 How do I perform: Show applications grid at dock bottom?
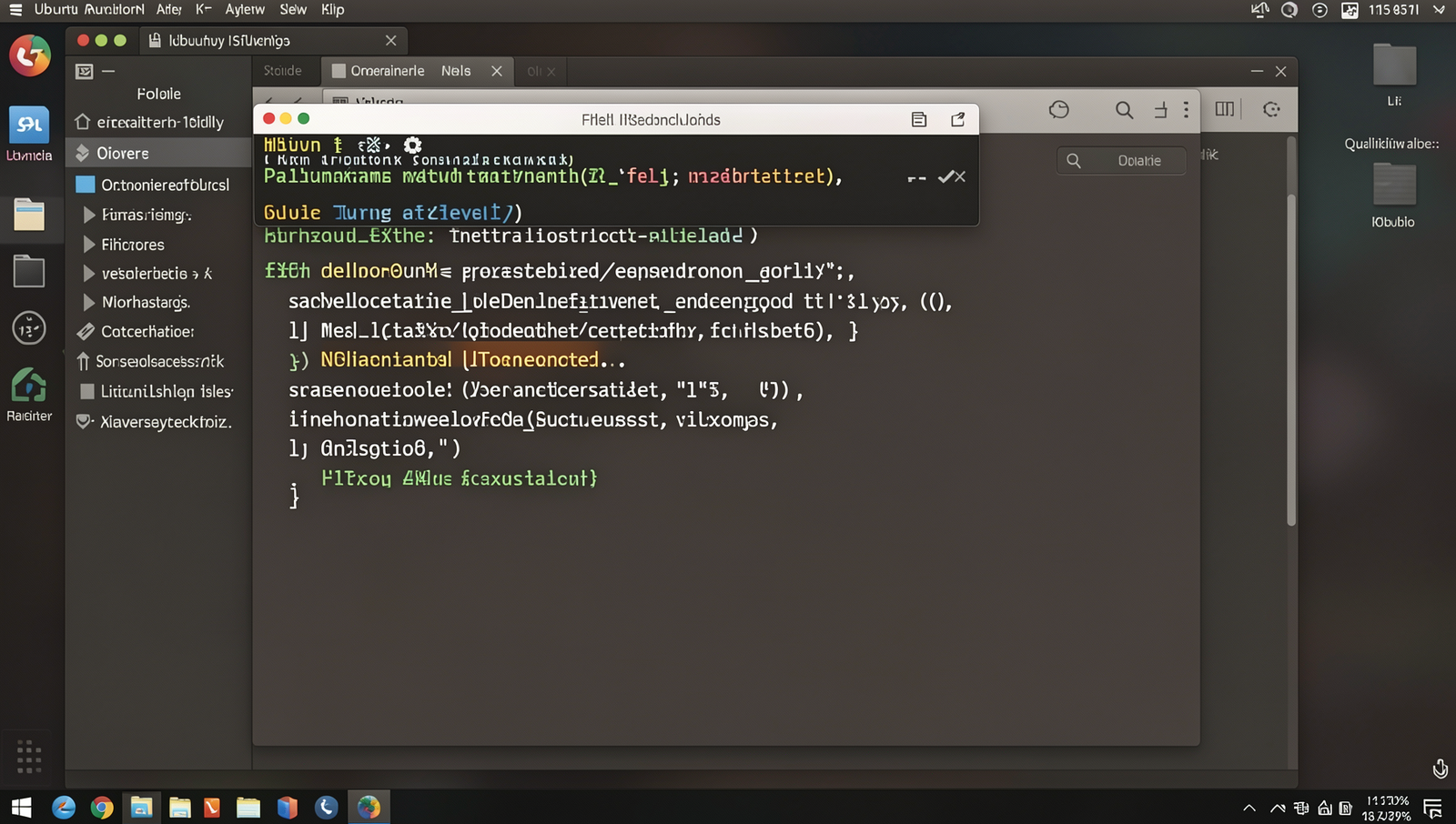29,756
